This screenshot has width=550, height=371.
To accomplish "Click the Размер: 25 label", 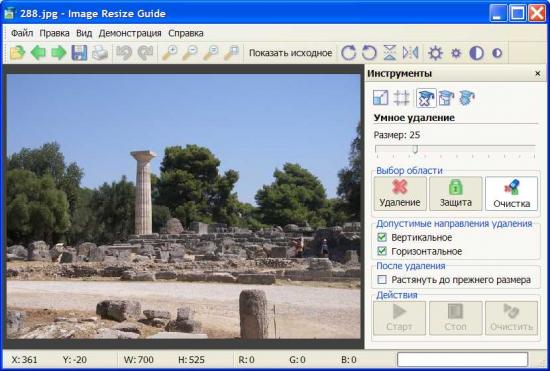I will (397, 135).
